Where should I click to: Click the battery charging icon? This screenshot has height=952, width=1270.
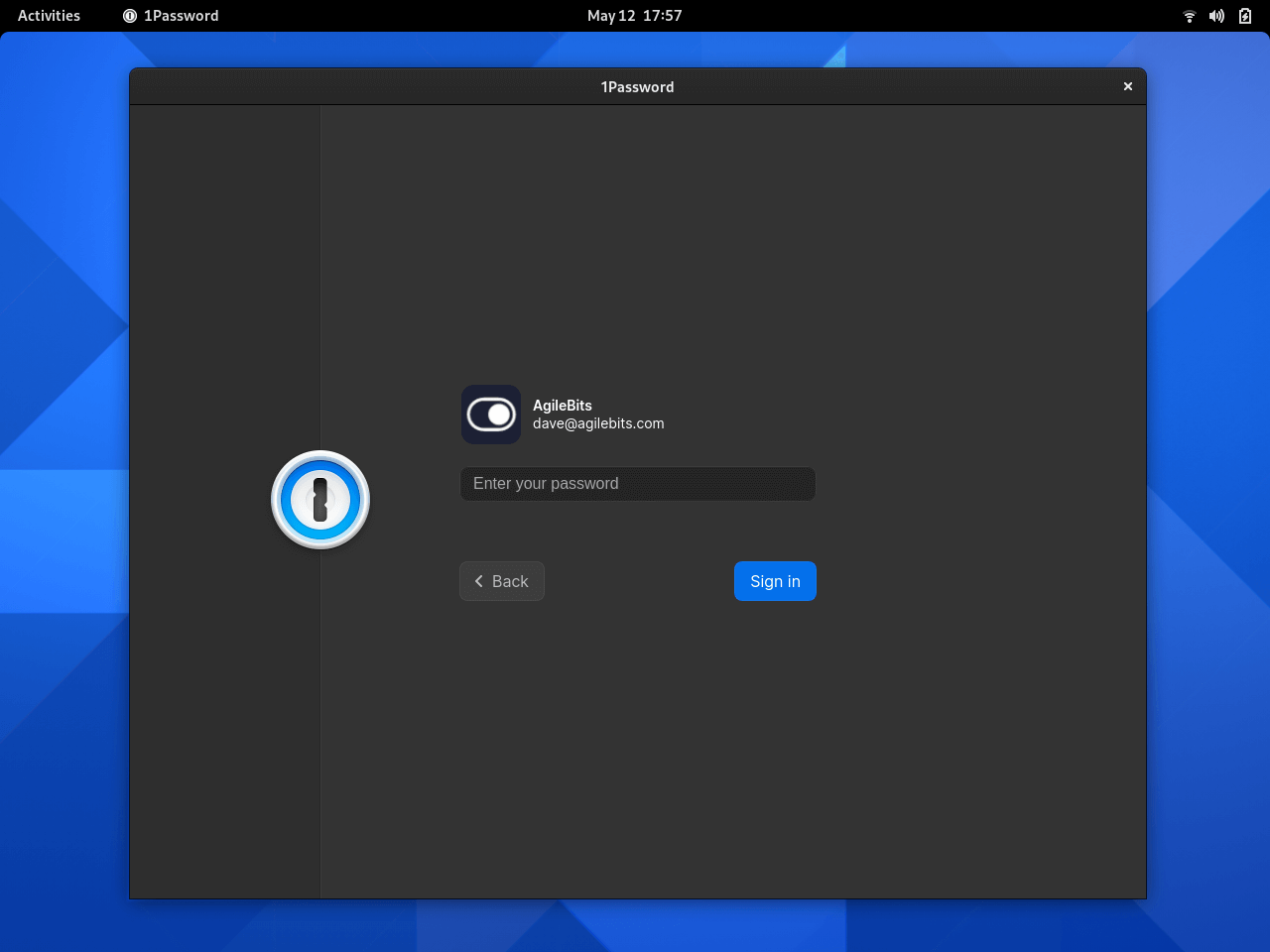point(1244,16)
